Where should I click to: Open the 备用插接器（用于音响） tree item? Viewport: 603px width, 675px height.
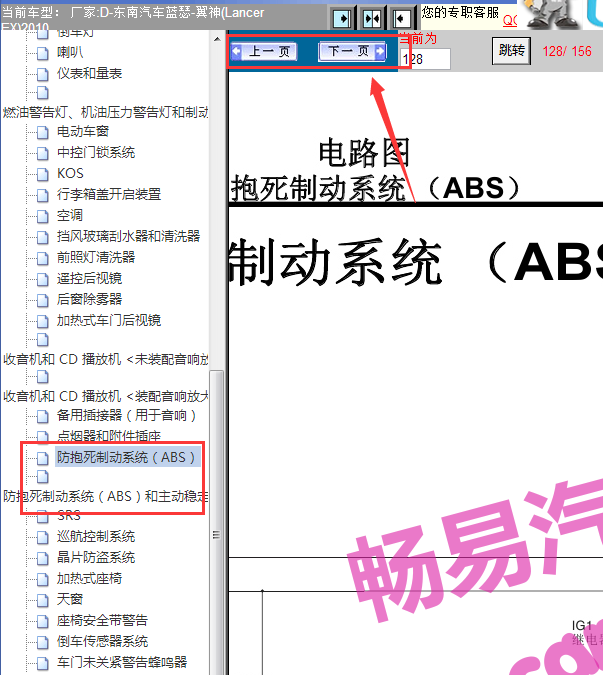pyautogui.click(x=127, y=415)
